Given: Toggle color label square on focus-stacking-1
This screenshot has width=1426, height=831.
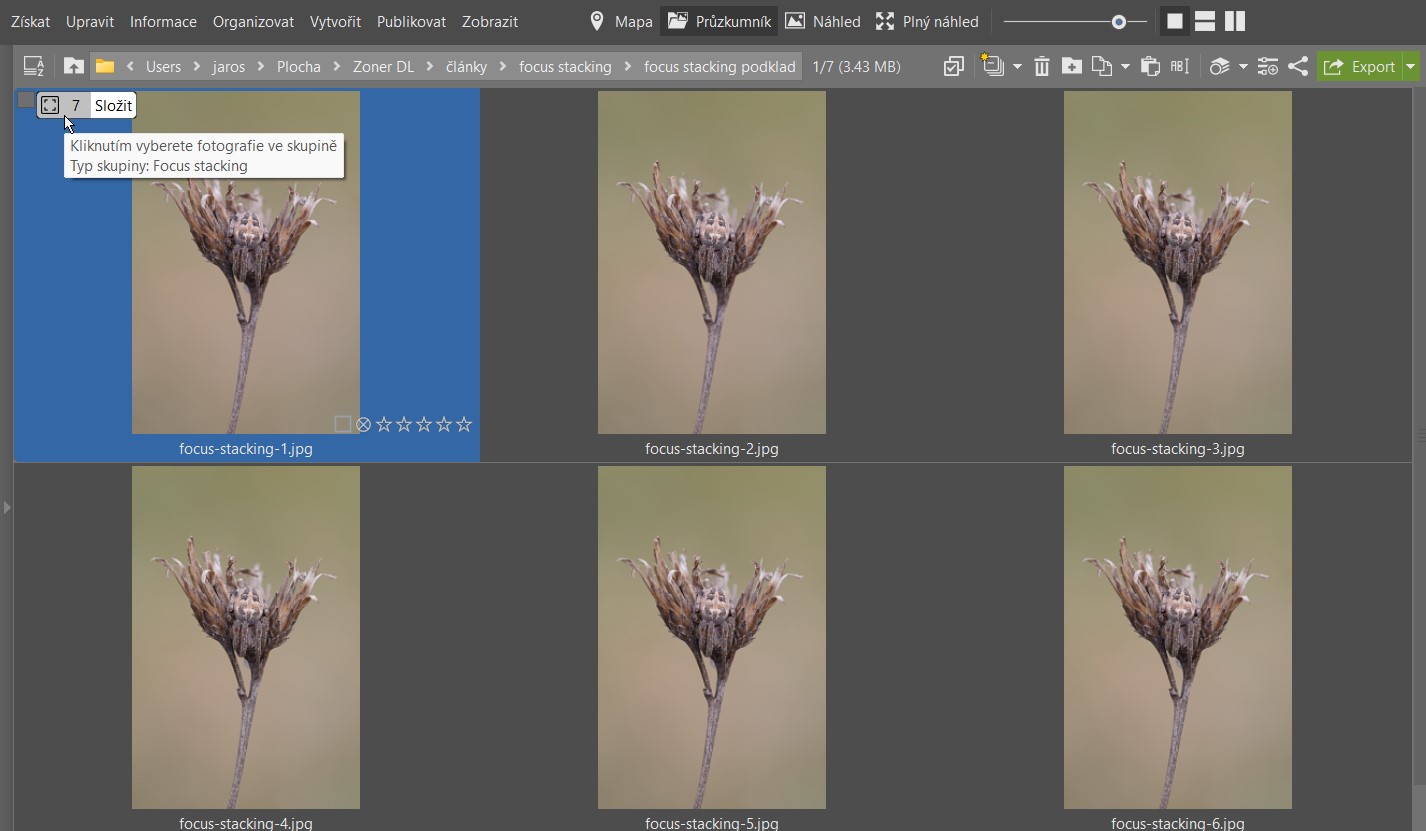Looking at the screenshot, I should click(343, 424).
